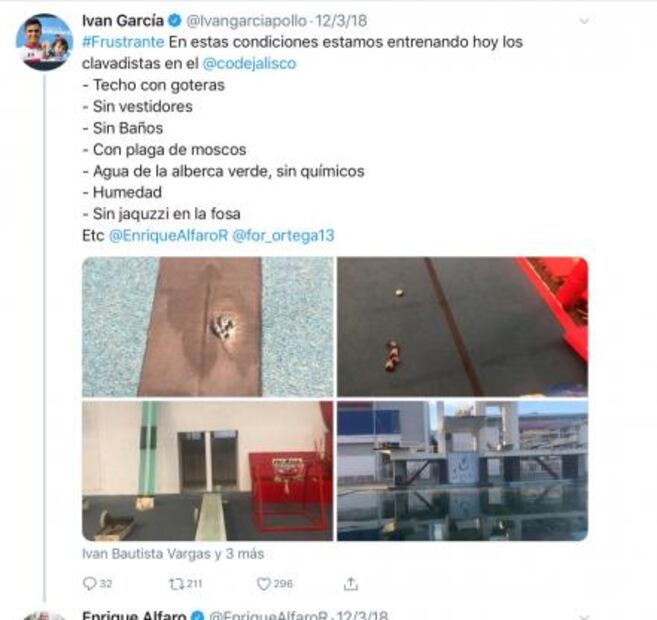Visit the @codejalisco mention
657x620 pixels.
[x=249, y=63]
